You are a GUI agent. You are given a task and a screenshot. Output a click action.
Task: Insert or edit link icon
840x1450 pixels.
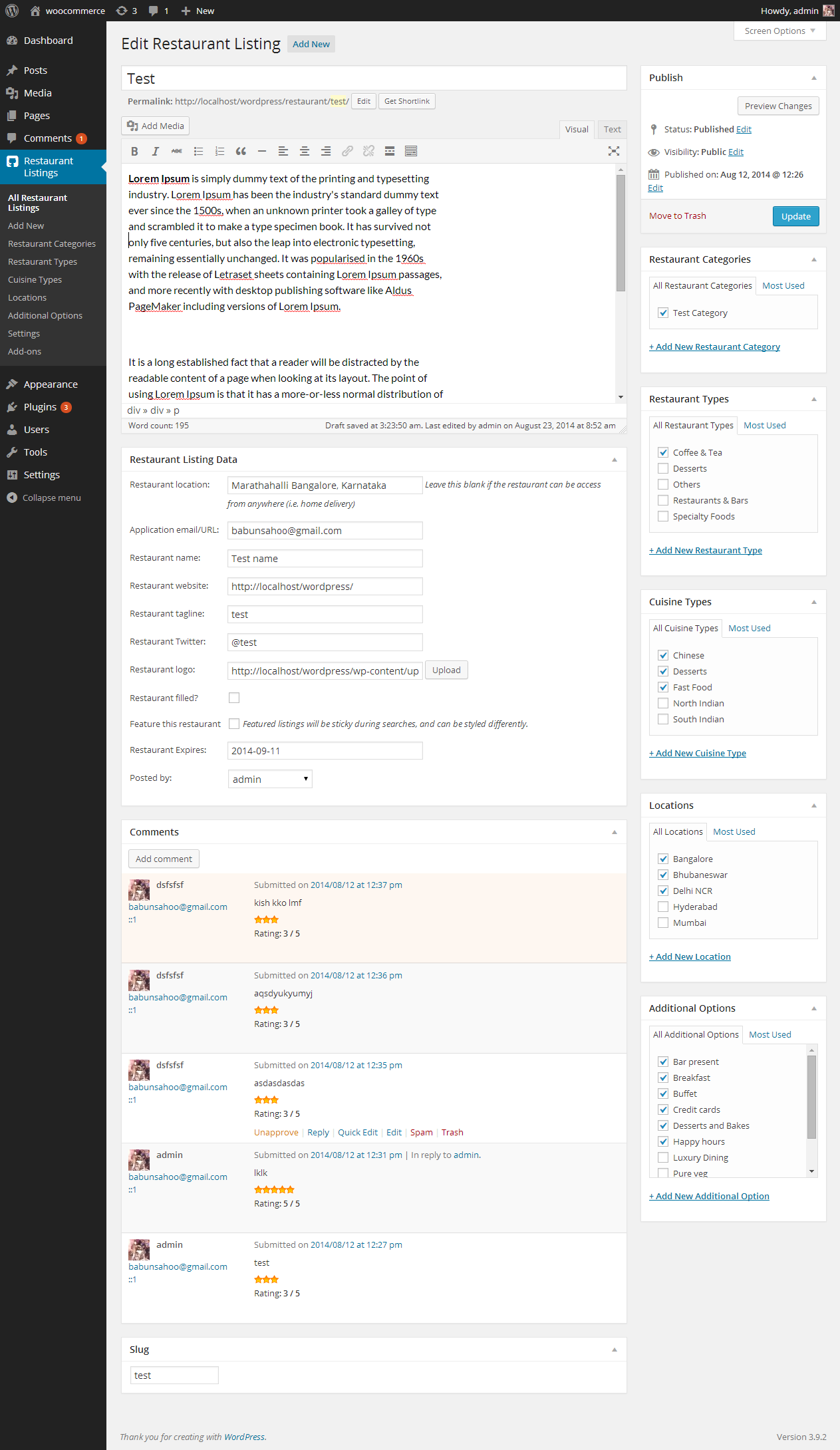click(x=347, y=151)
